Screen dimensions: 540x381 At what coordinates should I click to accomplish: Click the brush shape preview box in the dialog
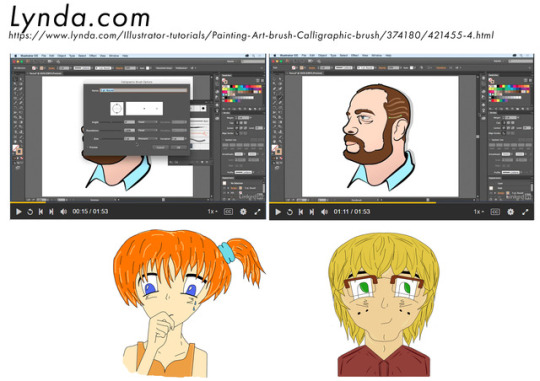pos(144,109)
